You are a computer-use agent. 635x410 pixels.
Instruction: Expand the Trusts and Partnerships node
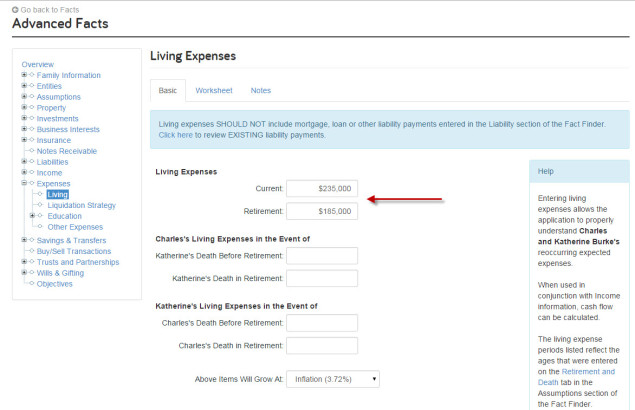click(24, 262)
